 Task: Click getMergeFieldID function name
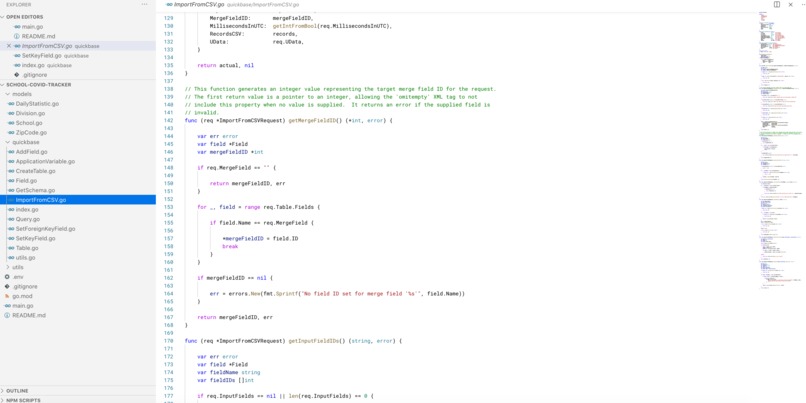312,120
